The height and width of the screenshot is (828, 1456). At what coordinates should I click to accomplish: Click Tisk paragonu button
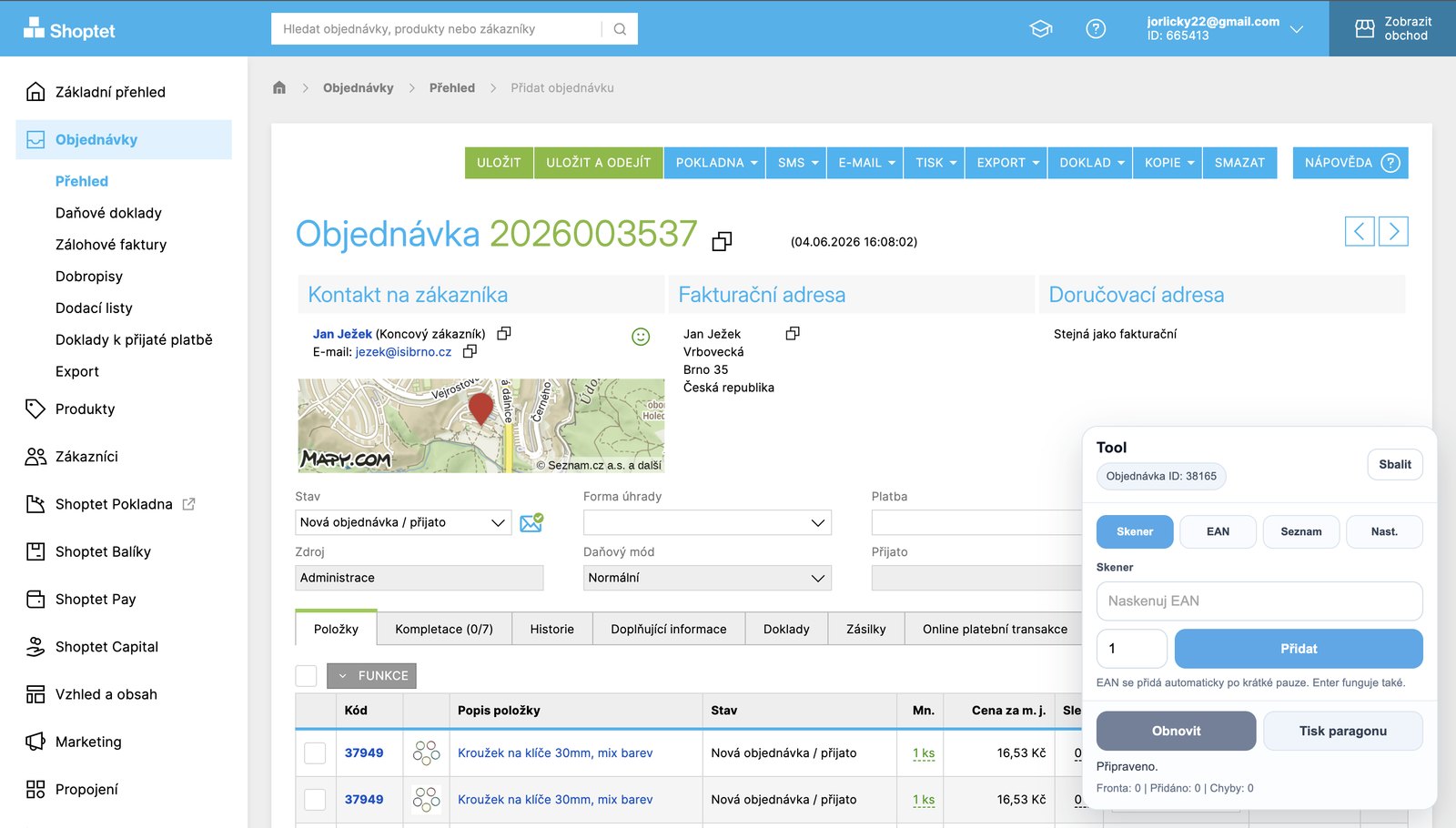pos(1343,731)
